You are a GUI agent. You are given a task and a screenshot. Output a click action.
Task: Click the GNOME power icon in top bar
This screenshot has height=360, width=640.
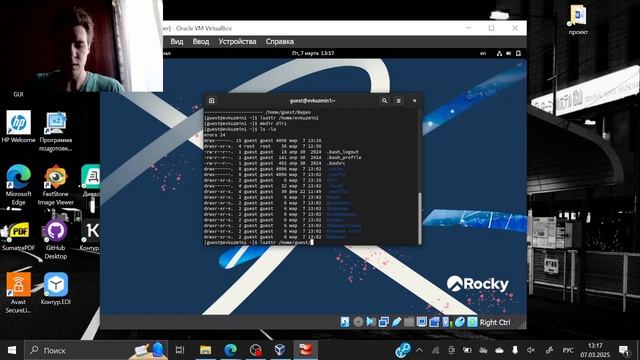(x=518, y=53)
